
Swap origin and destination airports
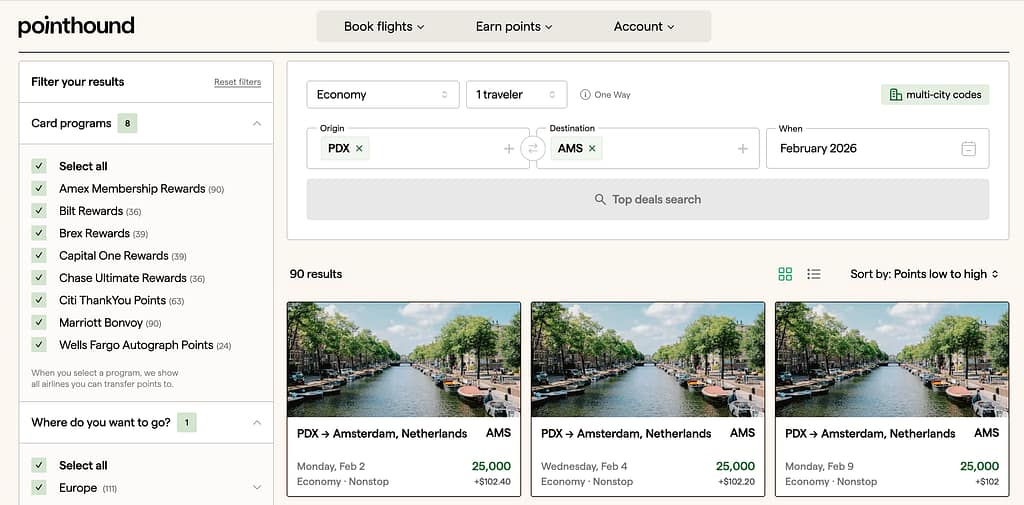coord(533,148)
